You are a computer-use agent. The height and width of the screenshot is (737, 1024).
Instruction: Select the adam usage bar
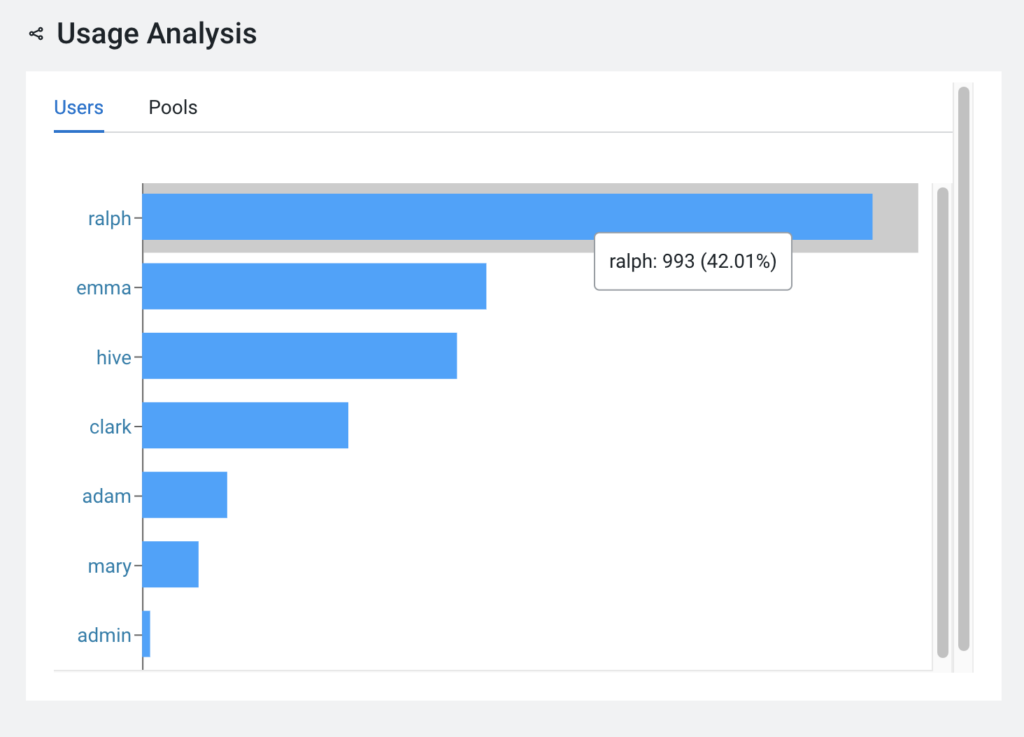point(185,495)
